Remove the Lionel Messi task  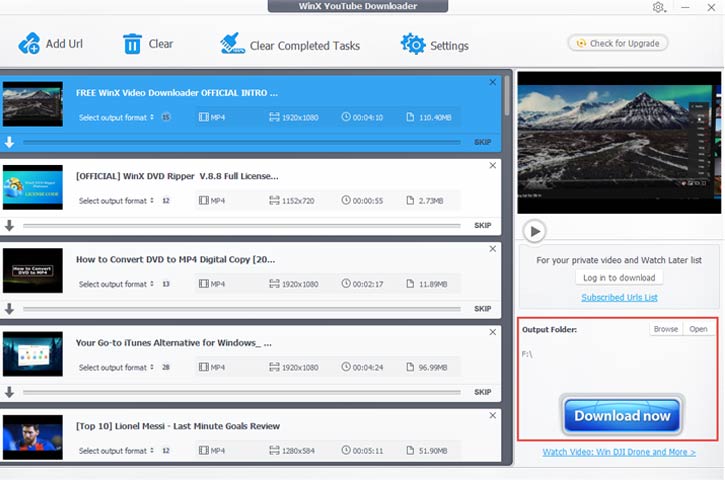pos(492,415)
